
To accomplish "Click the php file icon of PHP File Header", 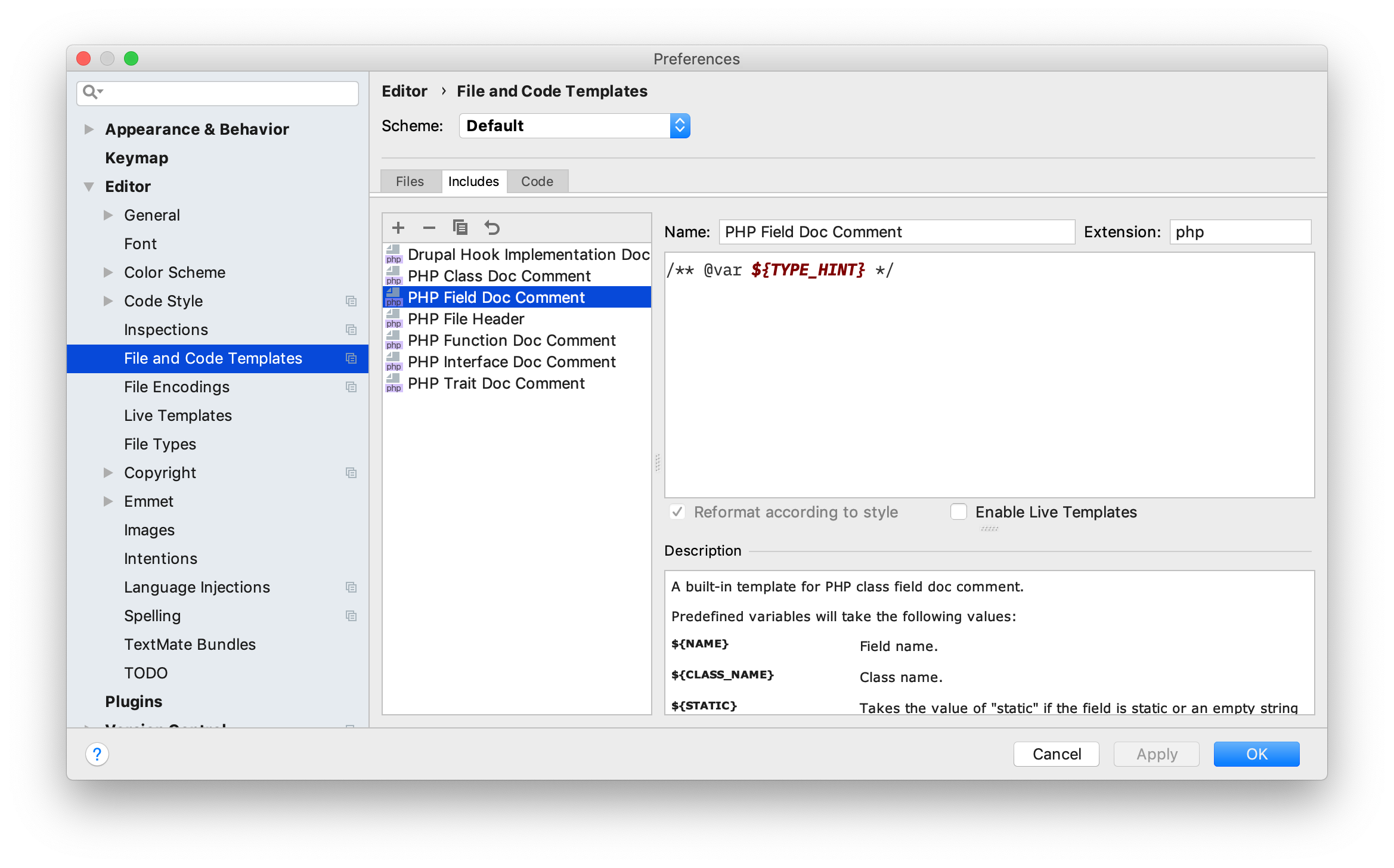I will pyautogui.click(x=394, y=319).
